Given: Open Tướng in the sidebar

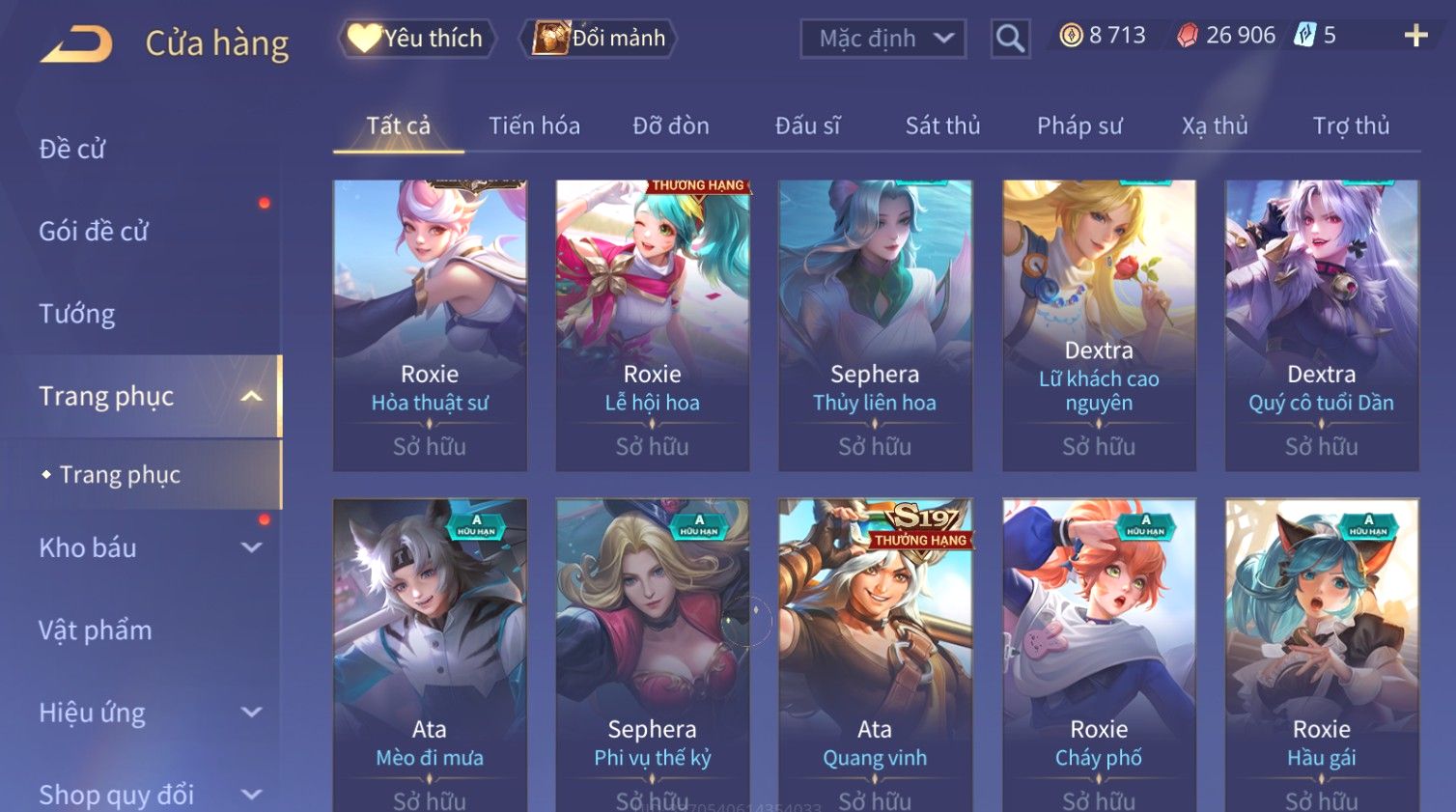Looking at the screenshot, I should click(77, 314).
